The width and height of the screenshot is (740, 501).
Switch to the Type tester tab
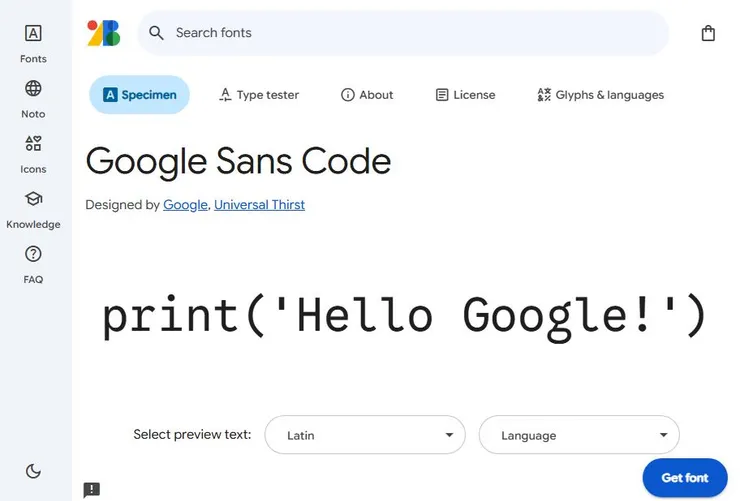(259, 95)
